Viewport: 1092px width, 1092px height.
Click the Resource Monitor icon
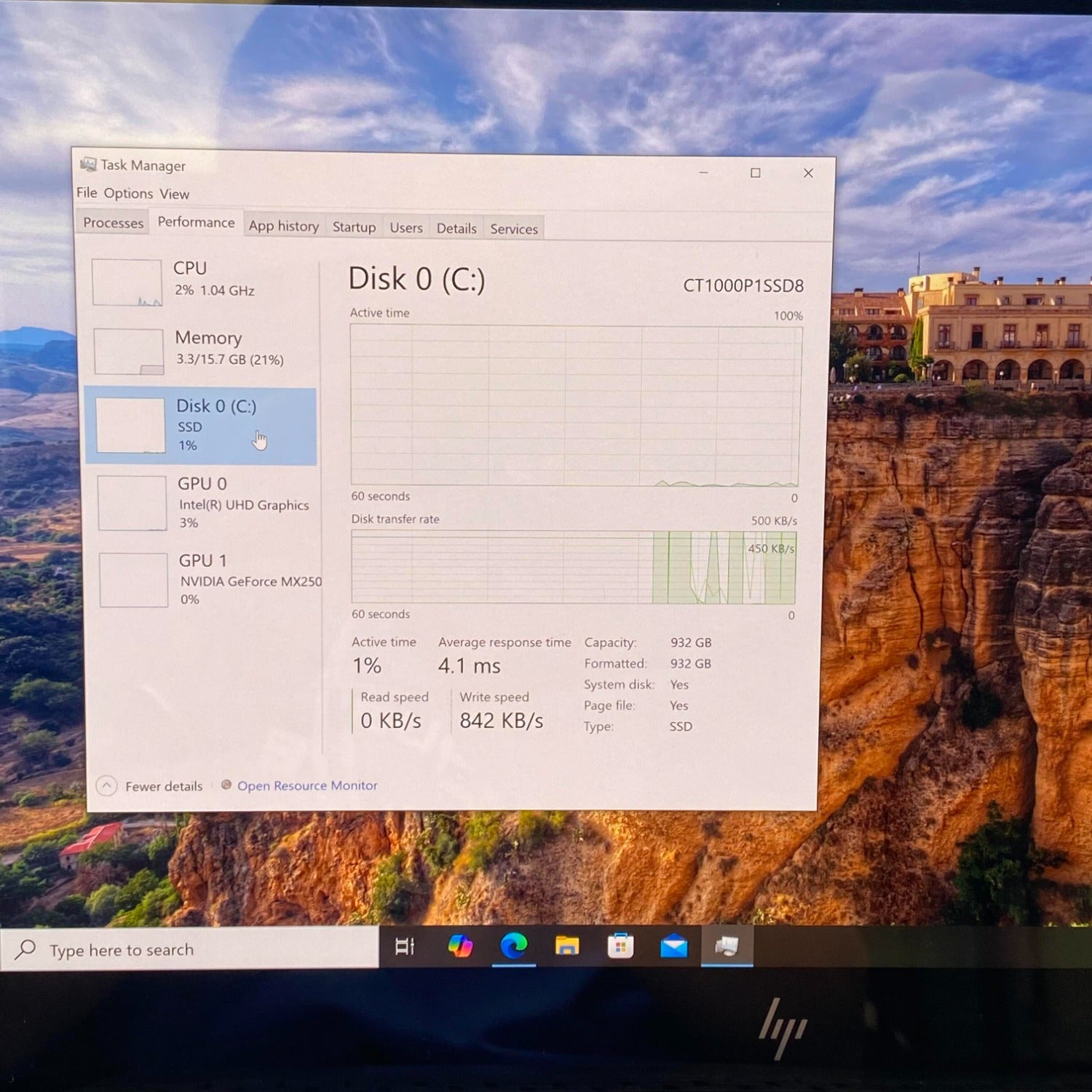coord(226,785)
